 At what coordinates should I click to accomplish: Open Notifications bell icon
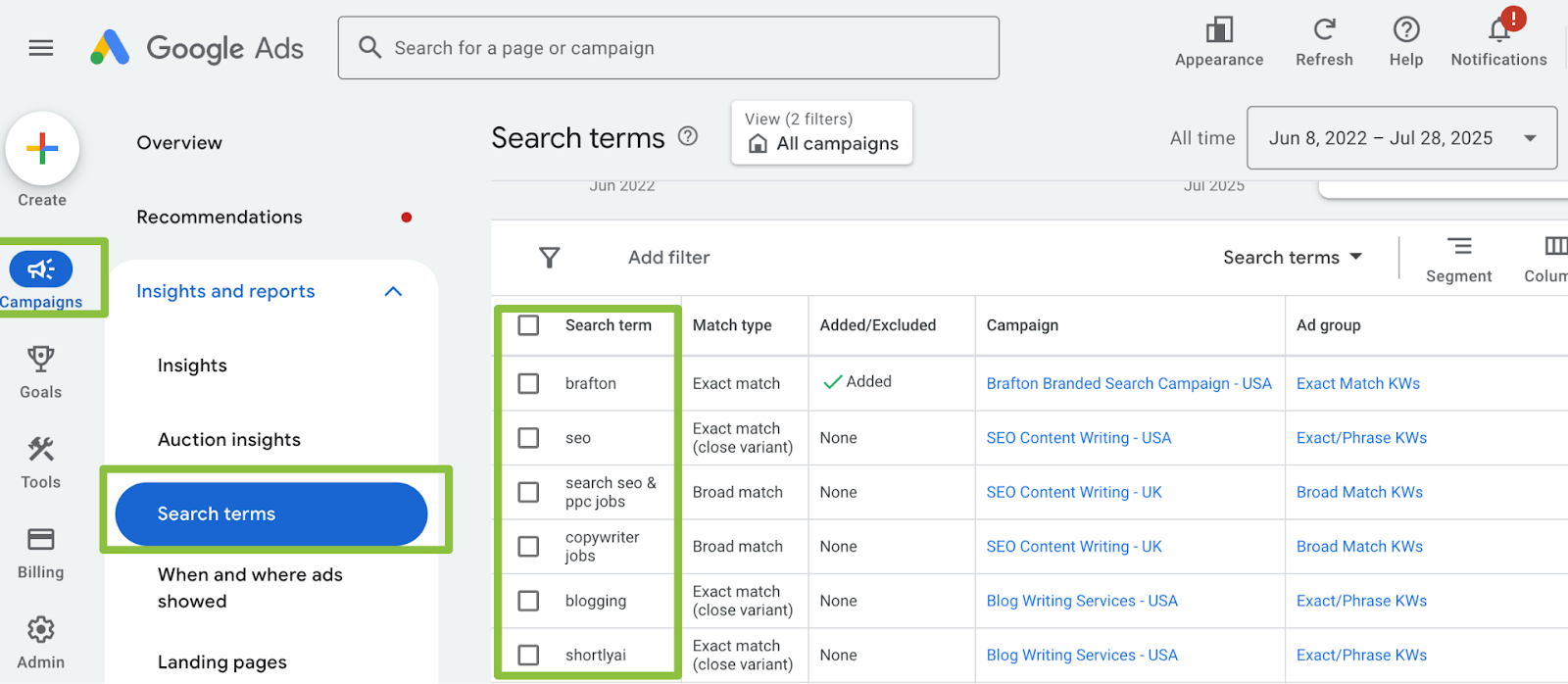click(1498, 30)
